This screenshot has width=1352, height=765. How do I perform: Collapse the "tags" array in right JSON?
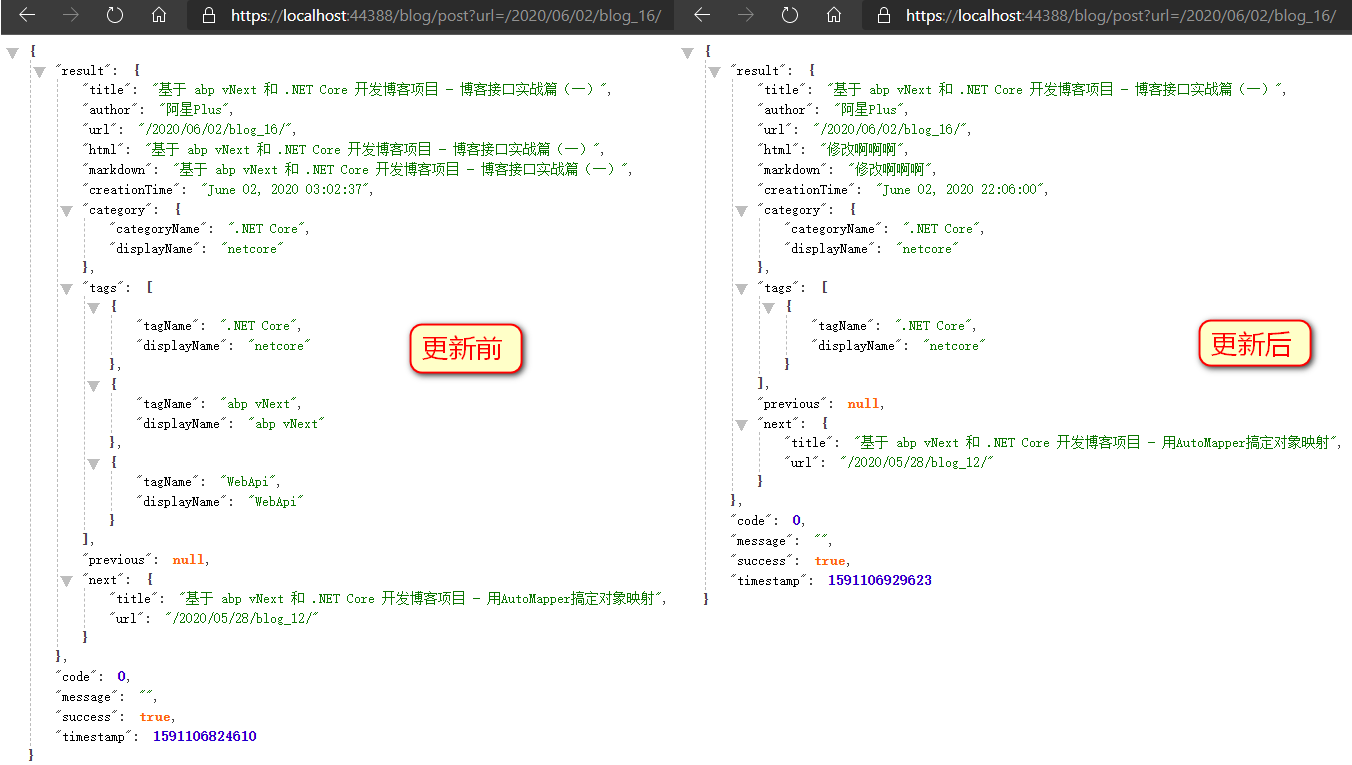click(741, 289)
